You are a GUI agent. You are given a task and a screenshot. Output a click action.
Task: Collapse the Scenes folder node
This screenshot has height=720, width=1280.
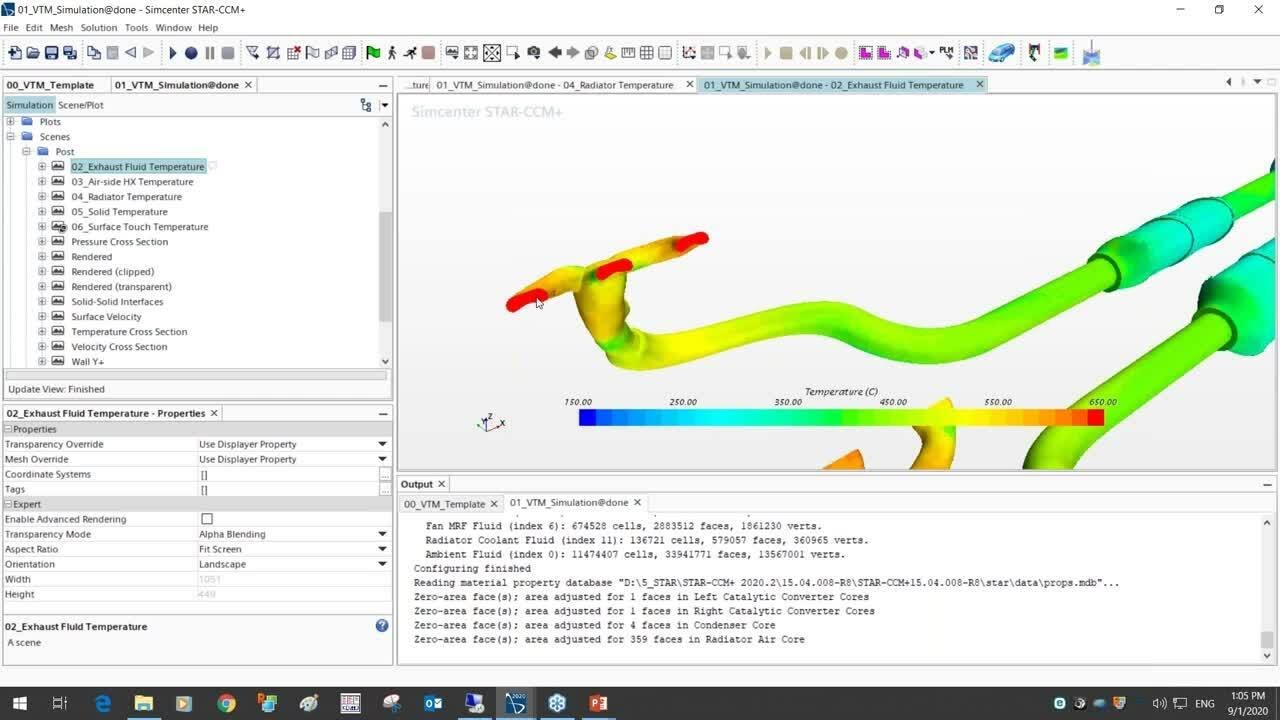point(10,137)
